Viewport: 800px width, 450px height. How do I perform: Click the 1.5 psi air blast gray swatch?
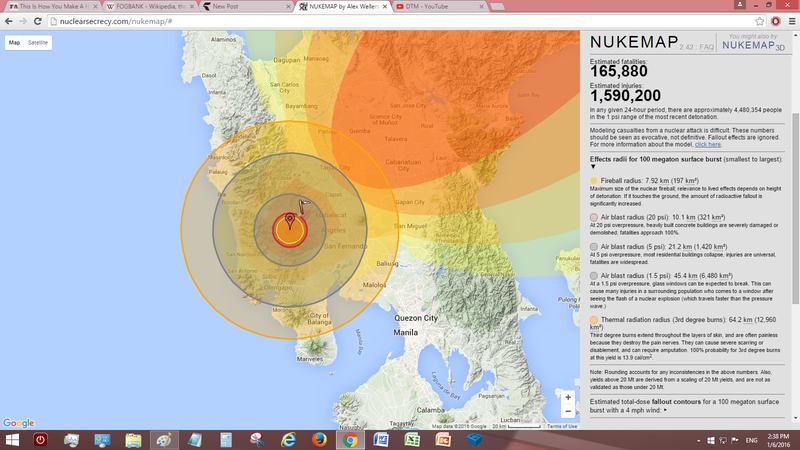pyautogui.click(x=594, y=276)
